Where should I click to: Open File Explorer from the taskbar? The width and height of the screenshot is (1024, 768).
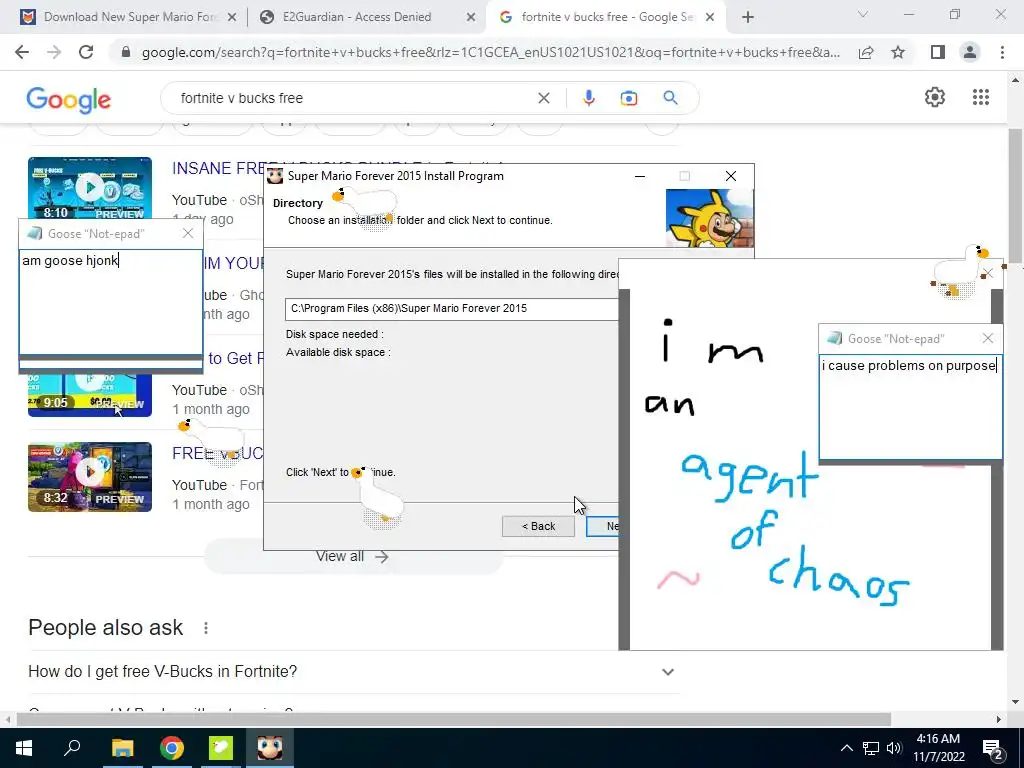[122, 748]
